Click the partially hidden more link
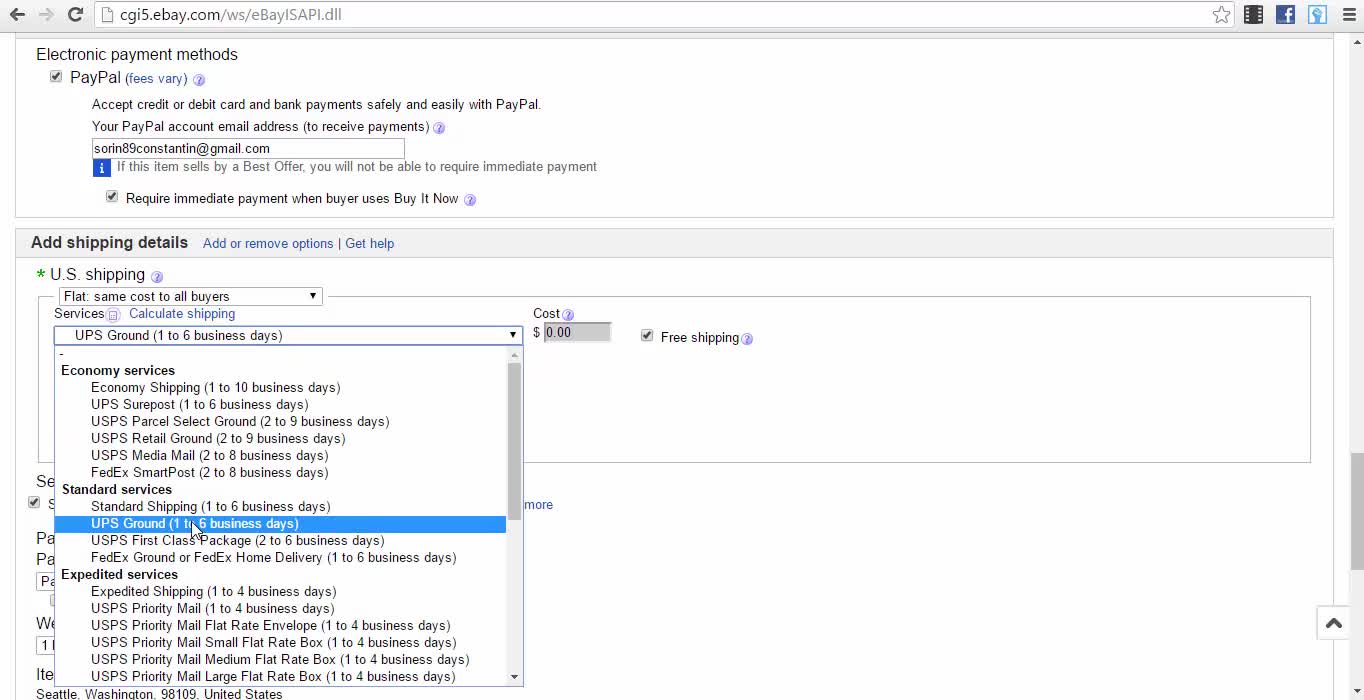 tap(538, 505)
